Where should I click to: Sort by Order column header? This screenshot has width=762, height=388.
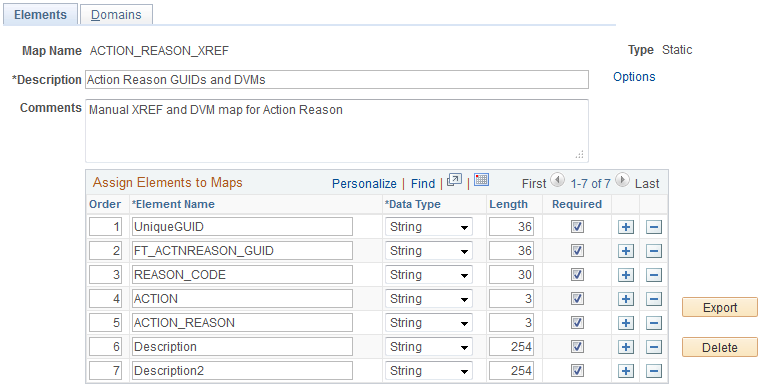(x=105, y=204)
